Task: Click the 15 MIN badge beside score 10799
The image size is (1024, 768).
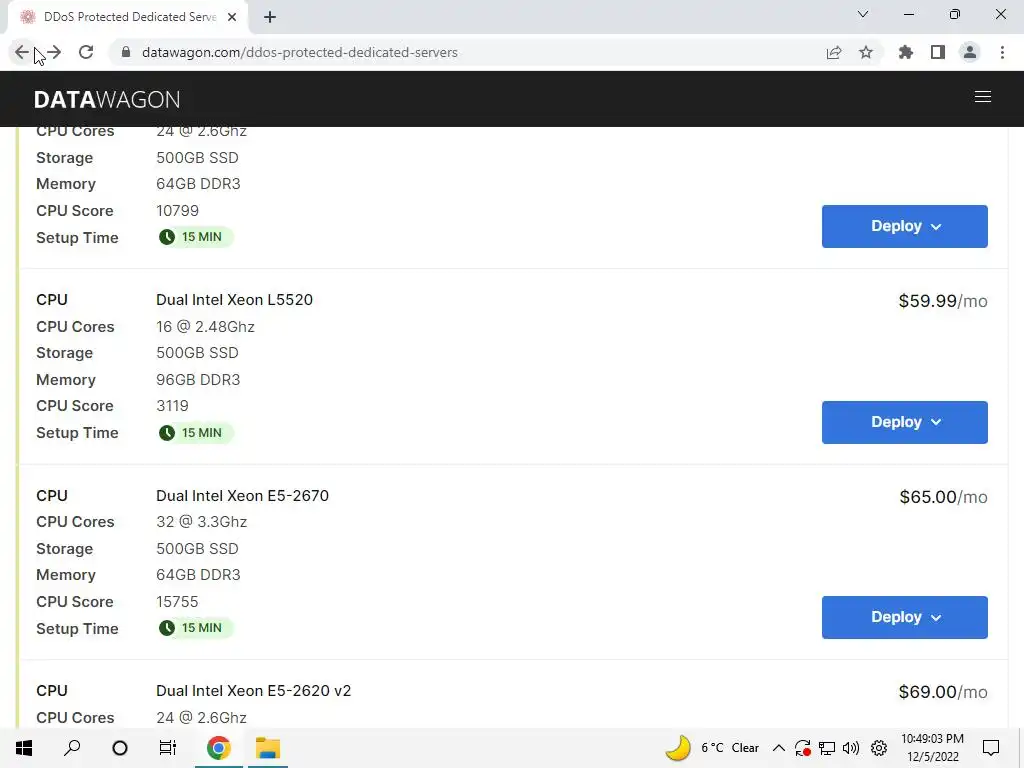Action: [195, 237]
